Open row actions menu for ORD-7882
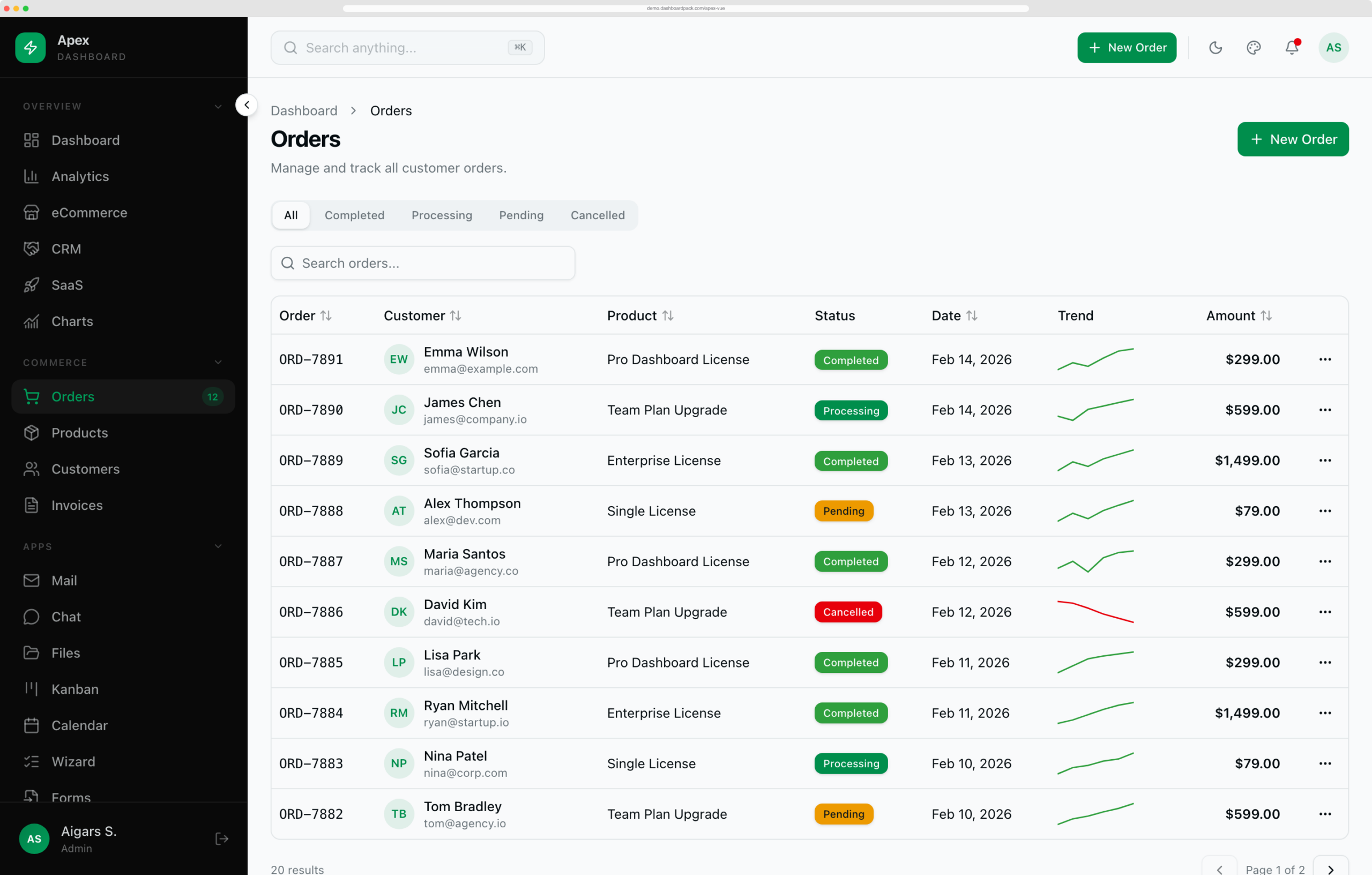Screen dimensions: 1372x875 1325,814
